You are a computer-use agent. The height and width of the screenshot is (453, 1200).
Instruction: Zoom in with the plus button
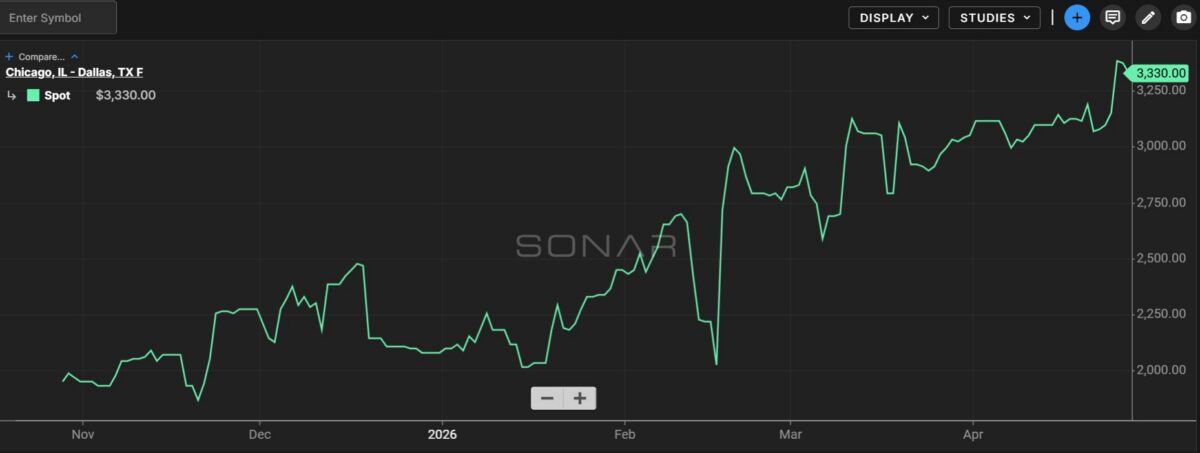(x=579, y=398)
